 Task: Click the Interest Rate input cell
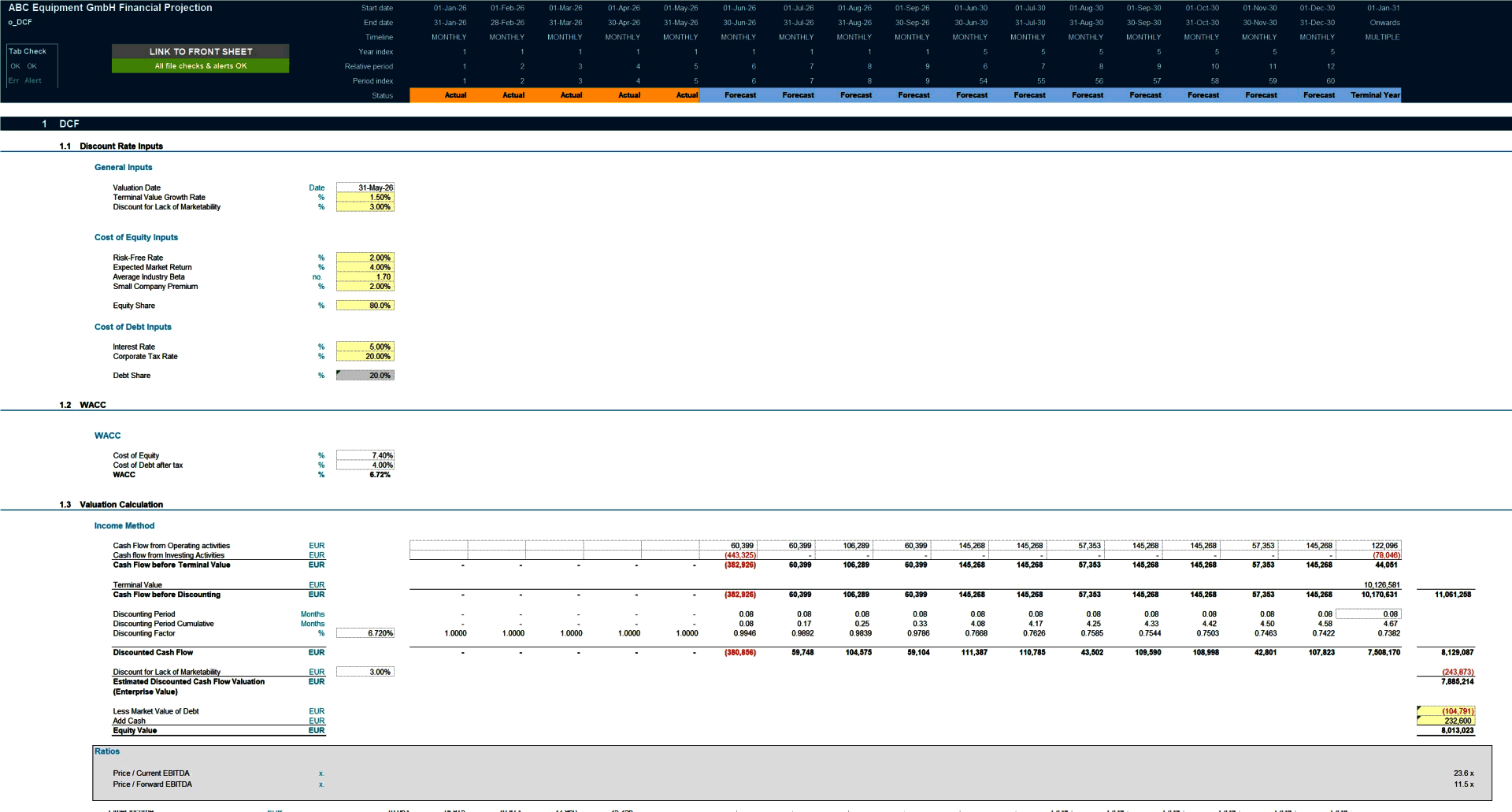tap(365, 347)
